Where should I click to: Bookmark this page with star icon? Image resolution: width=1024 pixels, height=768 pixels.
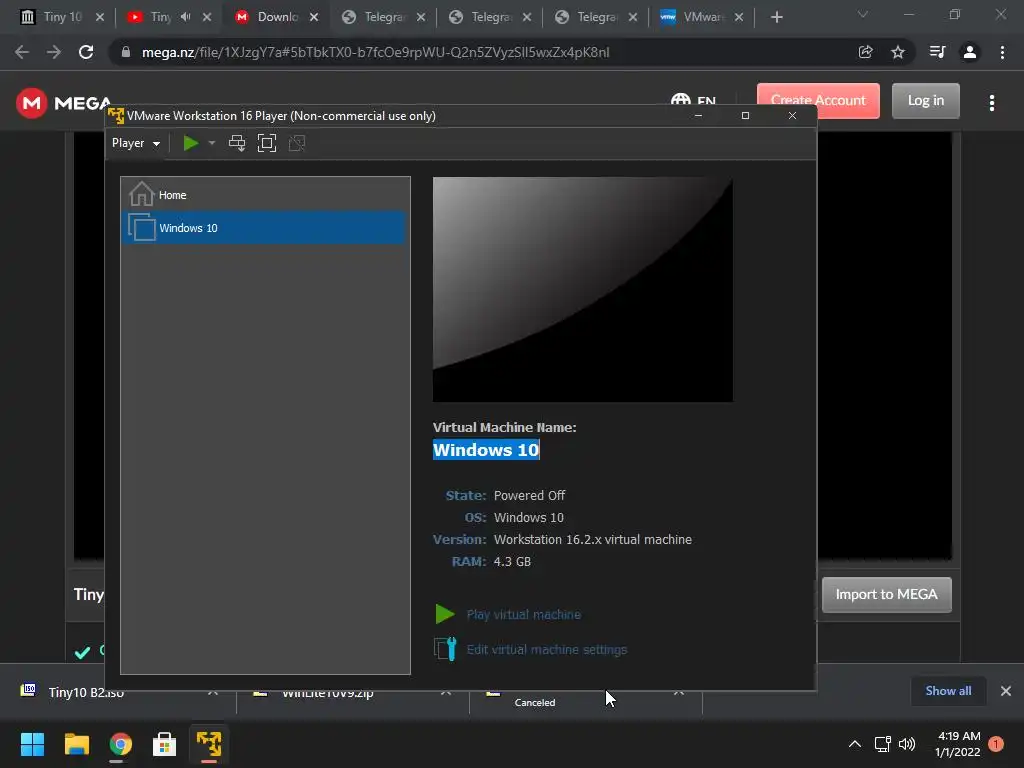click(x=898, y=52)
